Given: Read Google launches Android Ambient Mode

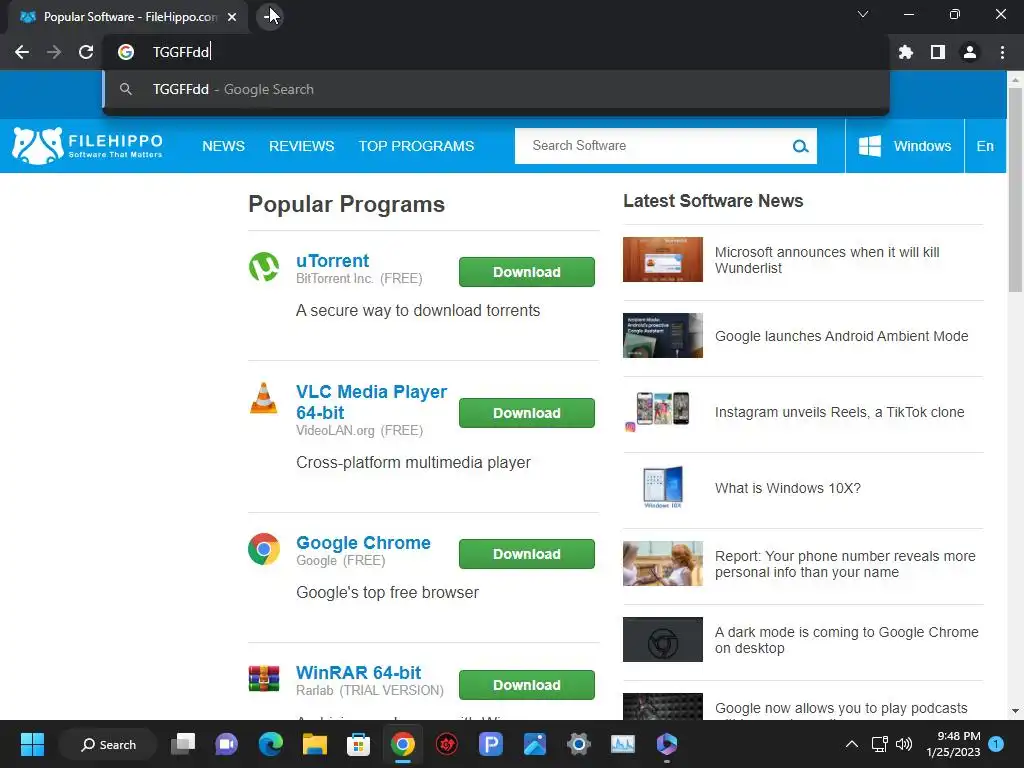Looking at the screenshot, I should (841, 336).
